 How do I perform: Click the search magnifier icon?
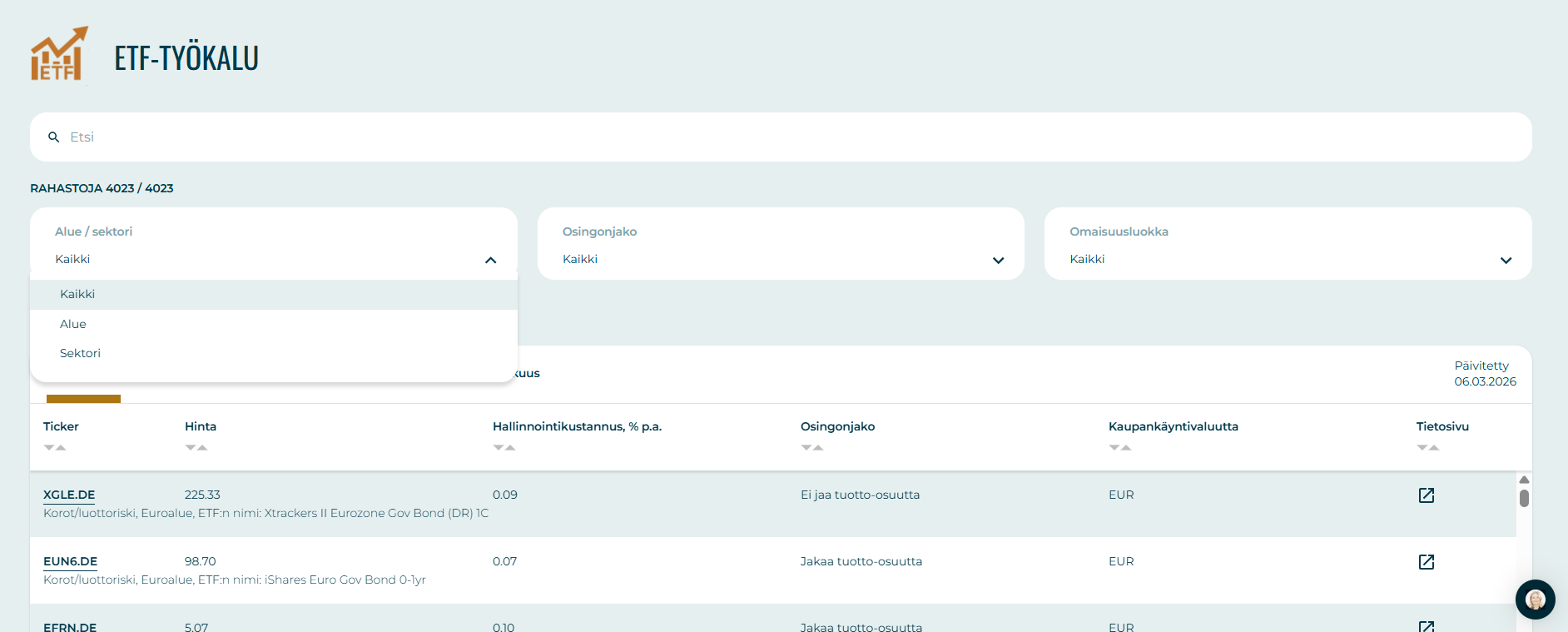[54, 137]
